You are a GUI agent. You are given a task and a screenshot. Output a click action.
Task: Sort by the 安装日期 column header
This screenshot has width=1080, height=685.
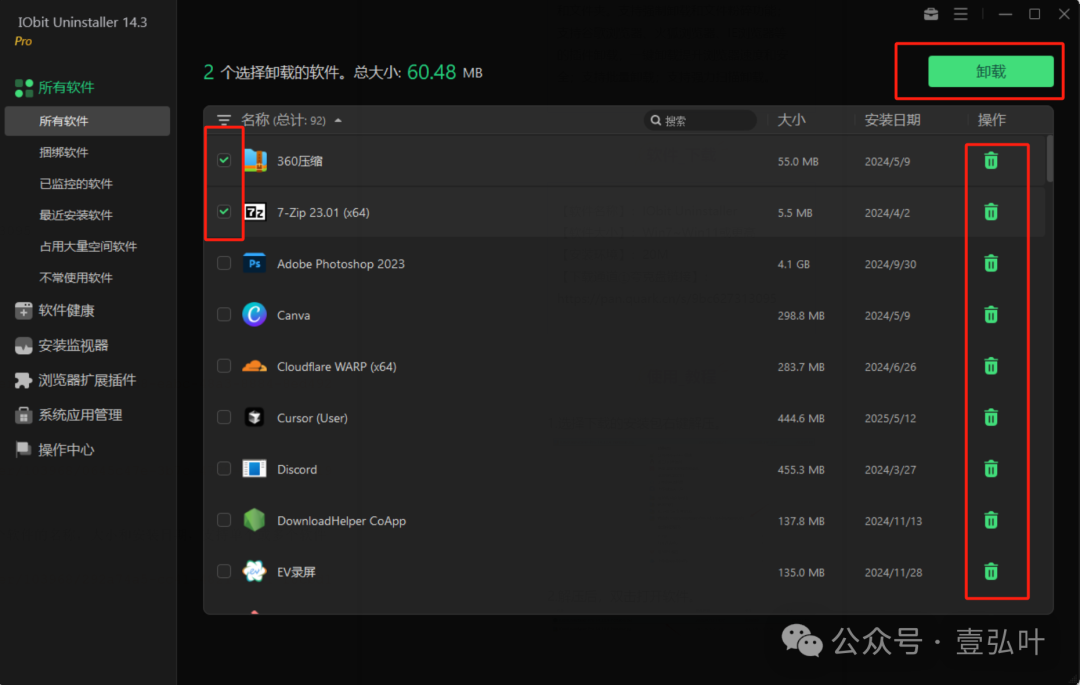pos(893,120)
